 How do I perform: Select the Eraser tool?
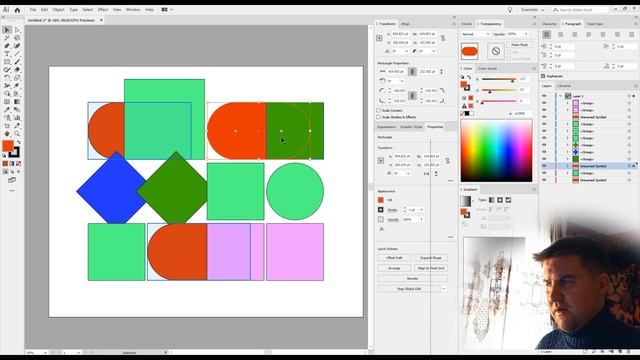(x=17, y=70)
